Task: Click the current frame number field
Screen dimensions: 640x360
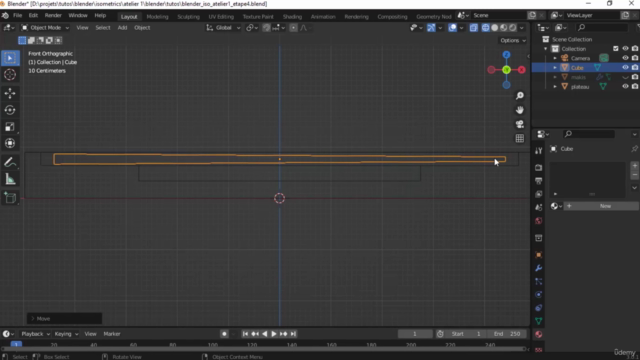Action: click(x=415, y=334)
